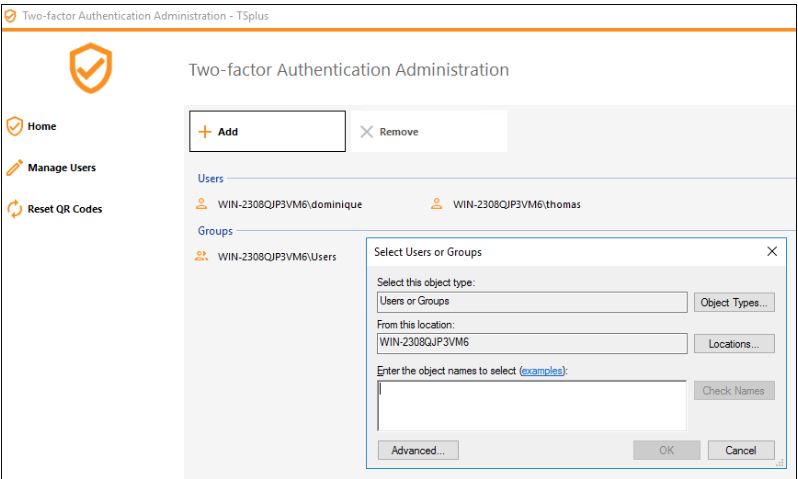Image resolution: width=798 pixels, height=479 pixels.
Task: Click the Groups section heading
Action: click(215, 231)
